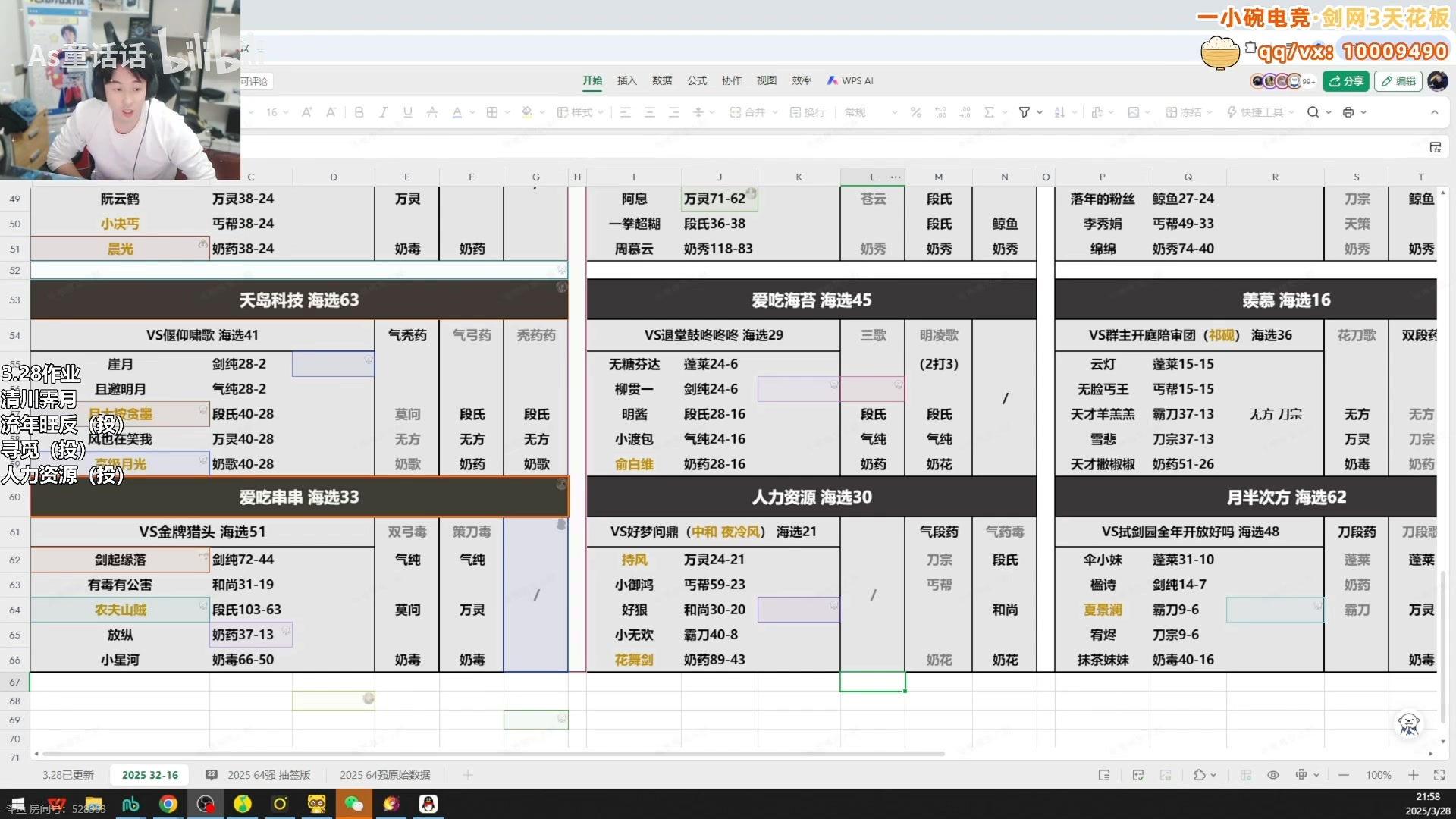This screenshot has height=819, width=1456.
Task: Open the WPS assistant robot floating icon
Action: click(1409, 724)
